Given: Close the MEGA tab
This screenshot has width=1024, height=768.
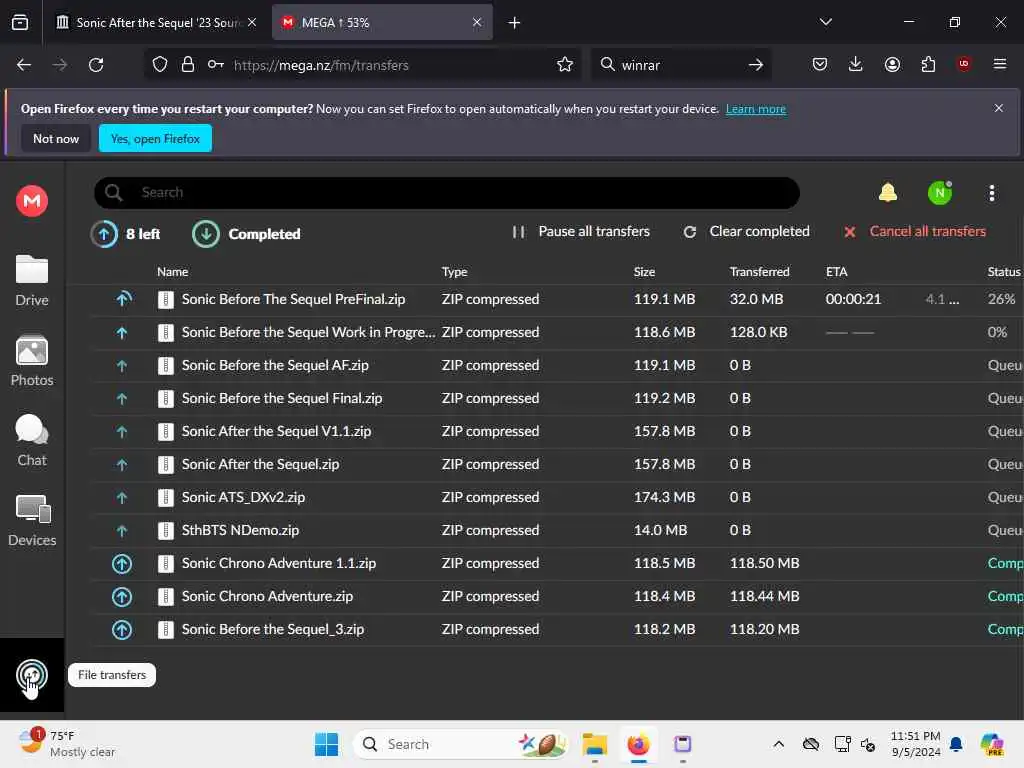Looking at the screenshot, I should (x=477, y=23).
